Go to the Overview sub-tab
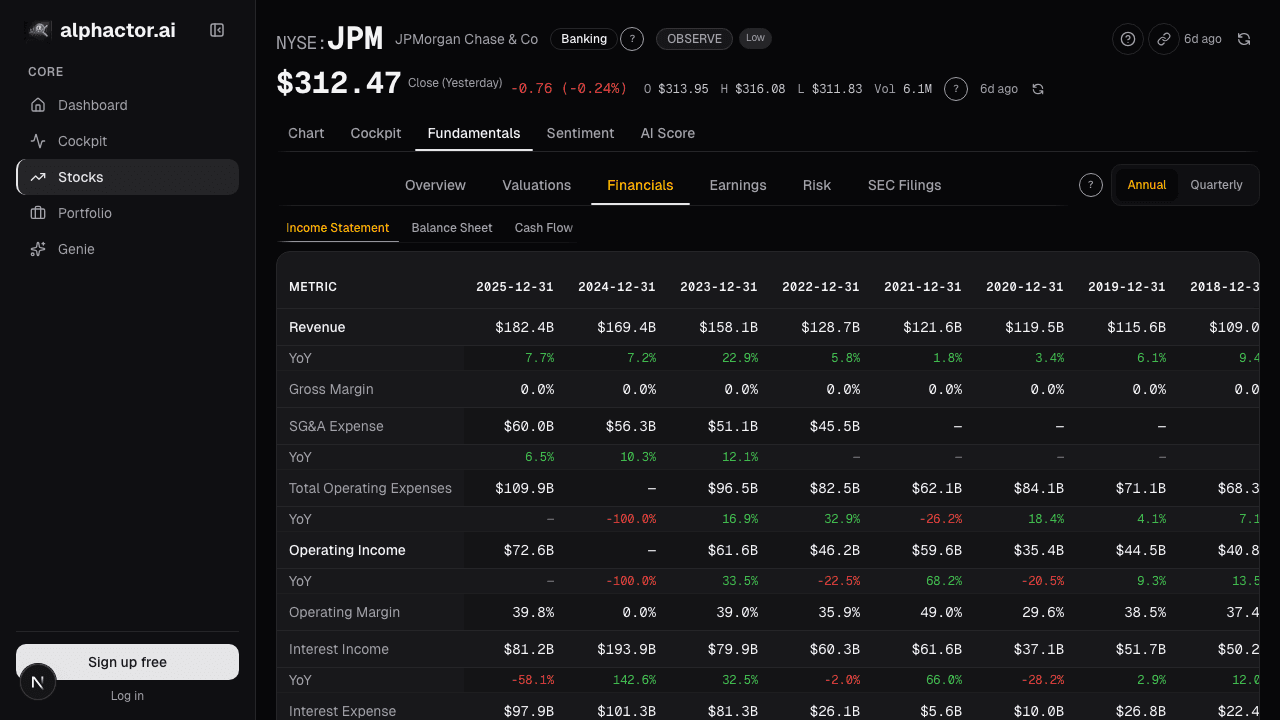Image resolution: width=1280 pixels, height=720 pixels. tap(435, 185)
